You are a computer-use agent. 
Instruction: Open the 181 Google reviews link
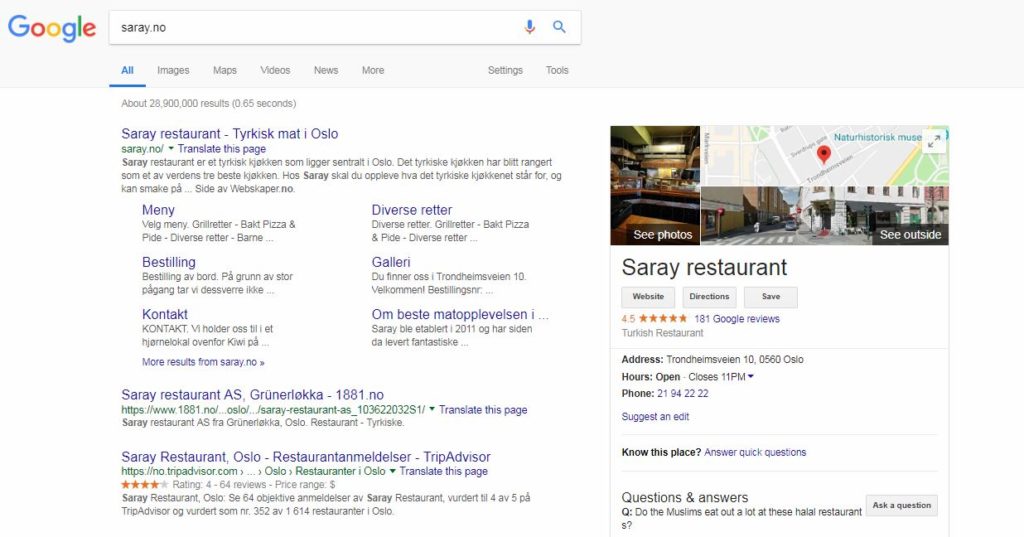pyautogui.click(x=737, y=319)
